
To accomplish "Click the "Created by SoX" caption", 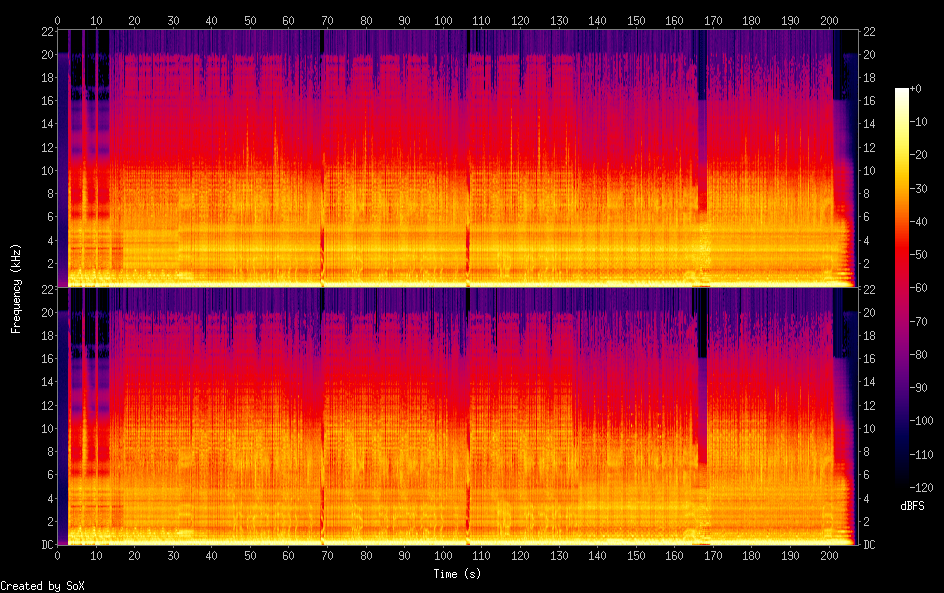I will click(42, 586).
